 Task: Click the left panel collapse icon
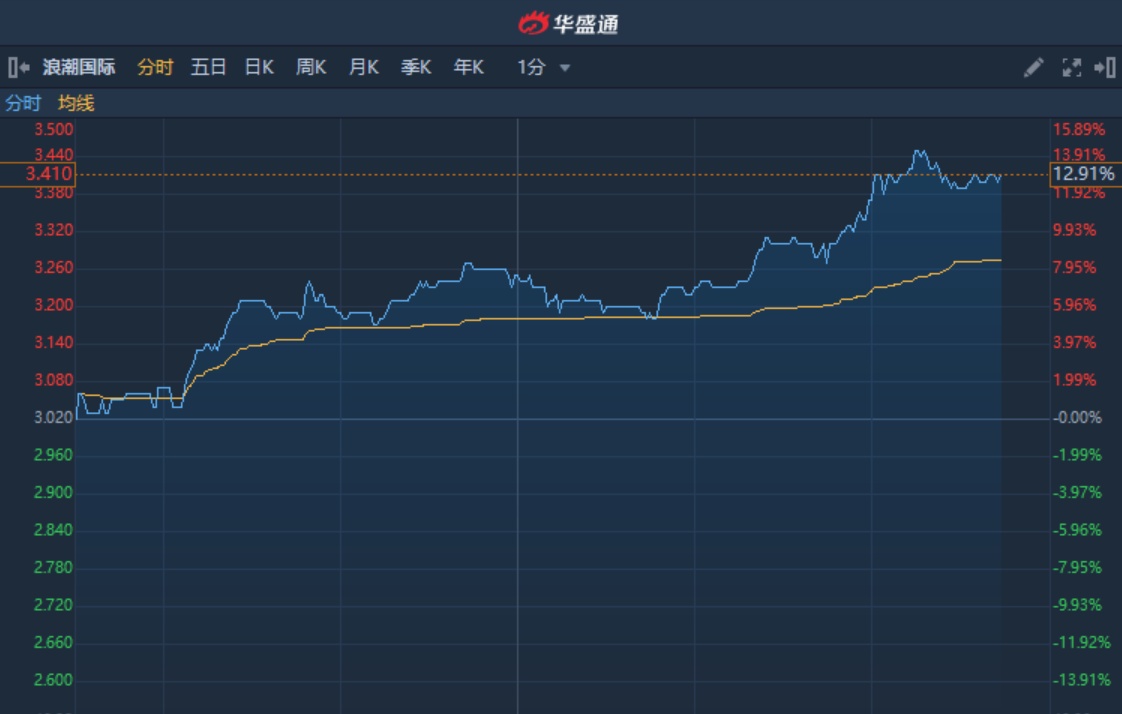click(19, 68)
